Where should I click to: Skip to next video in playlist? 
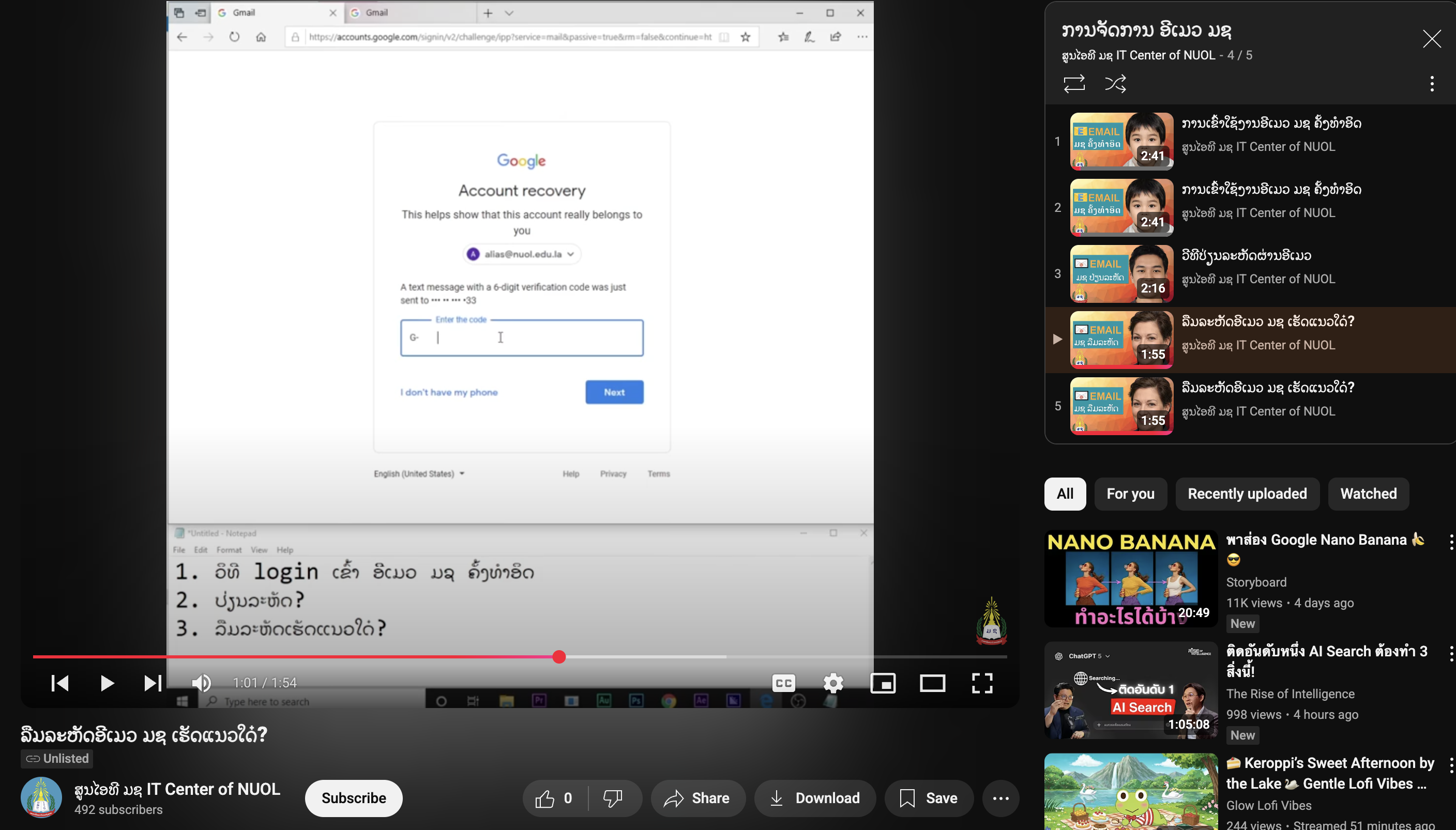point(153,683)
